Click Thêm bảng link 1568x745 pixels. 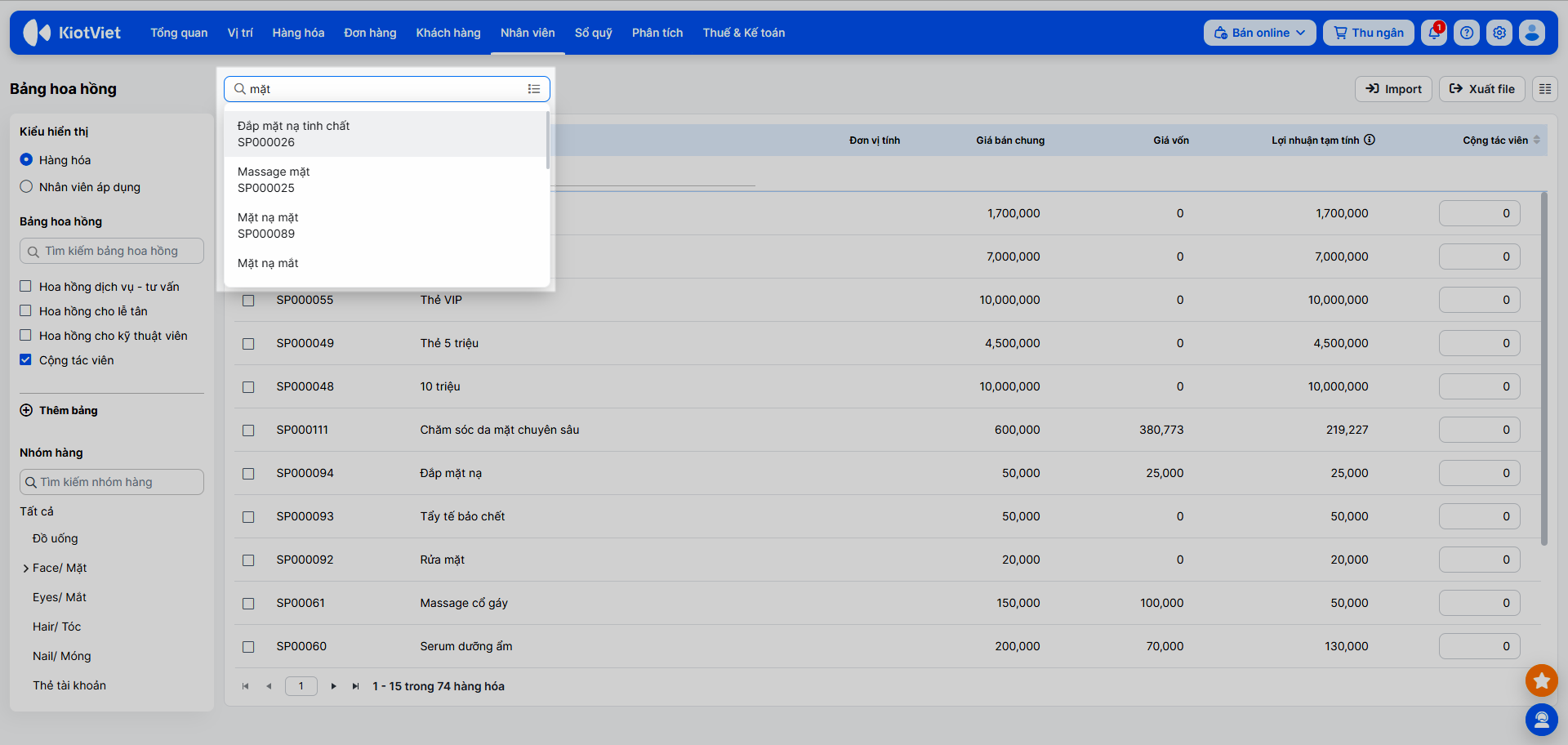[69, 410]
